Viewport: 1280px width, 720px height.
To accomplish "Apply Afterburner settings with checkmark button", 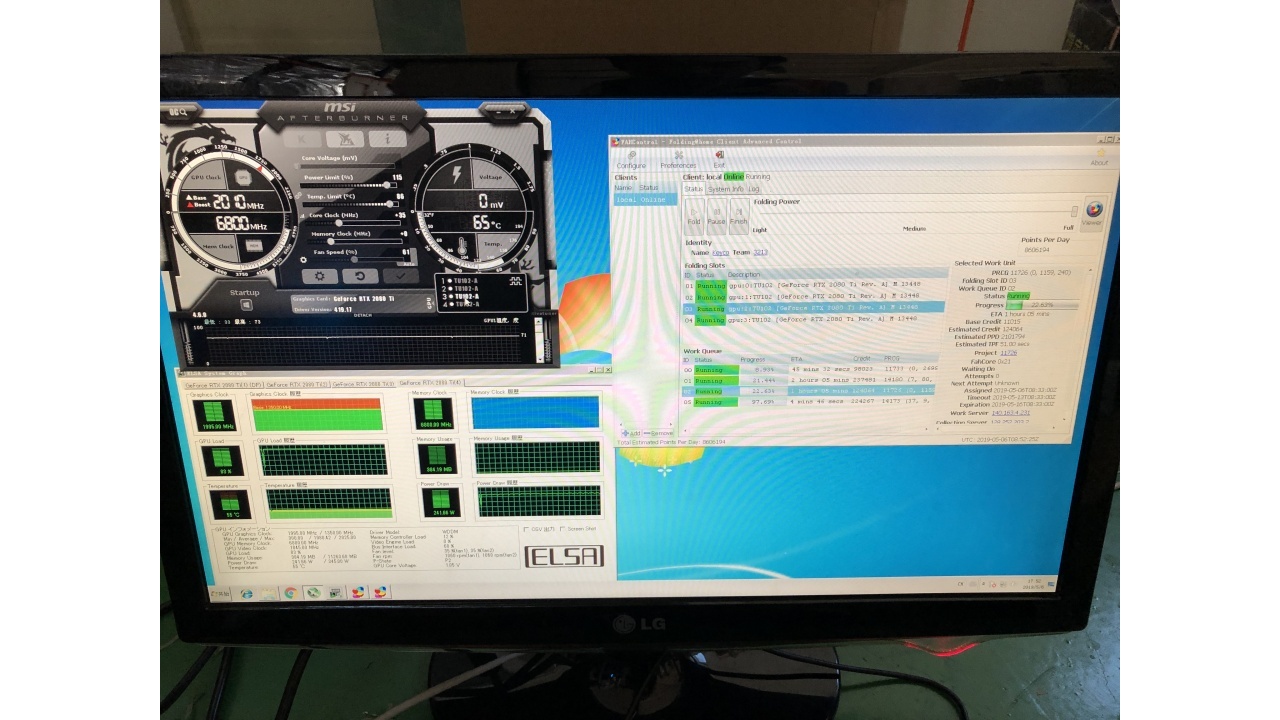I will 401,276.
